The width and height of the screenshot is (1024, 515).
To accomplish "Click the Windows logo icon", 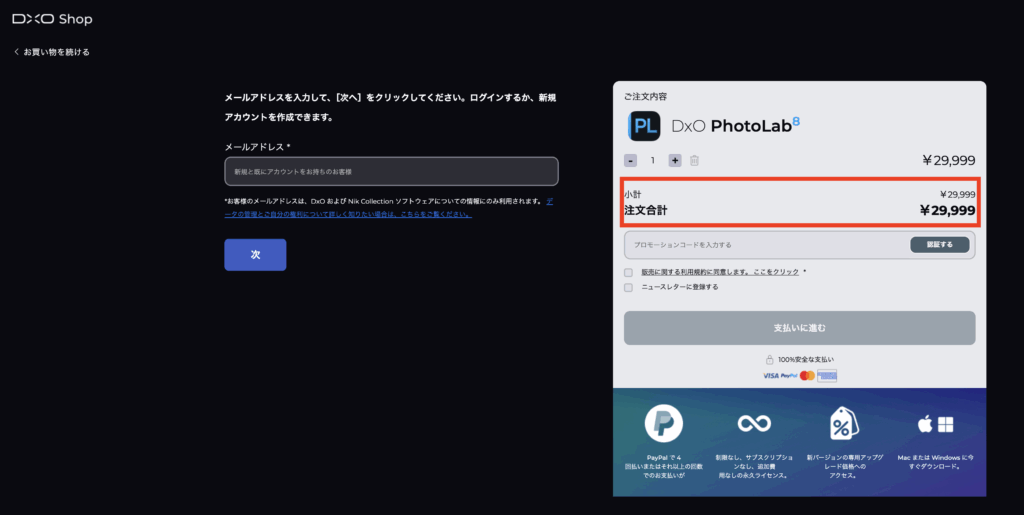I will tap(945, 425).
